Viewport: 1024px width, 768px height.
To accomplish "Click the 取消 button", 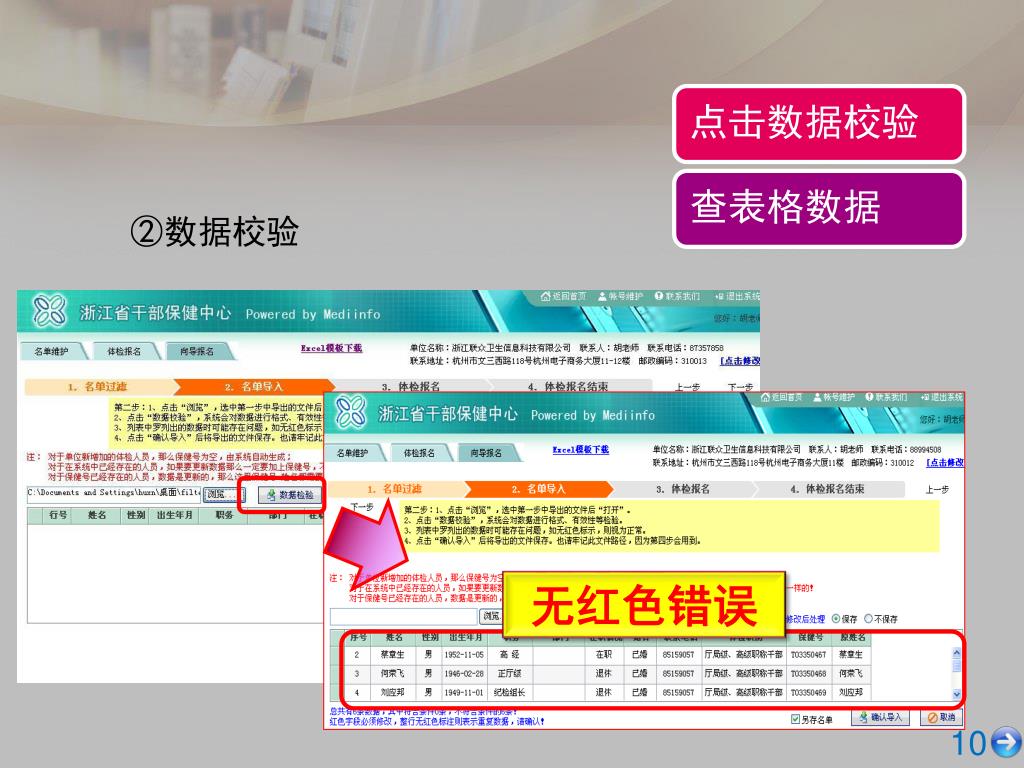I will (x=941, y=717).
